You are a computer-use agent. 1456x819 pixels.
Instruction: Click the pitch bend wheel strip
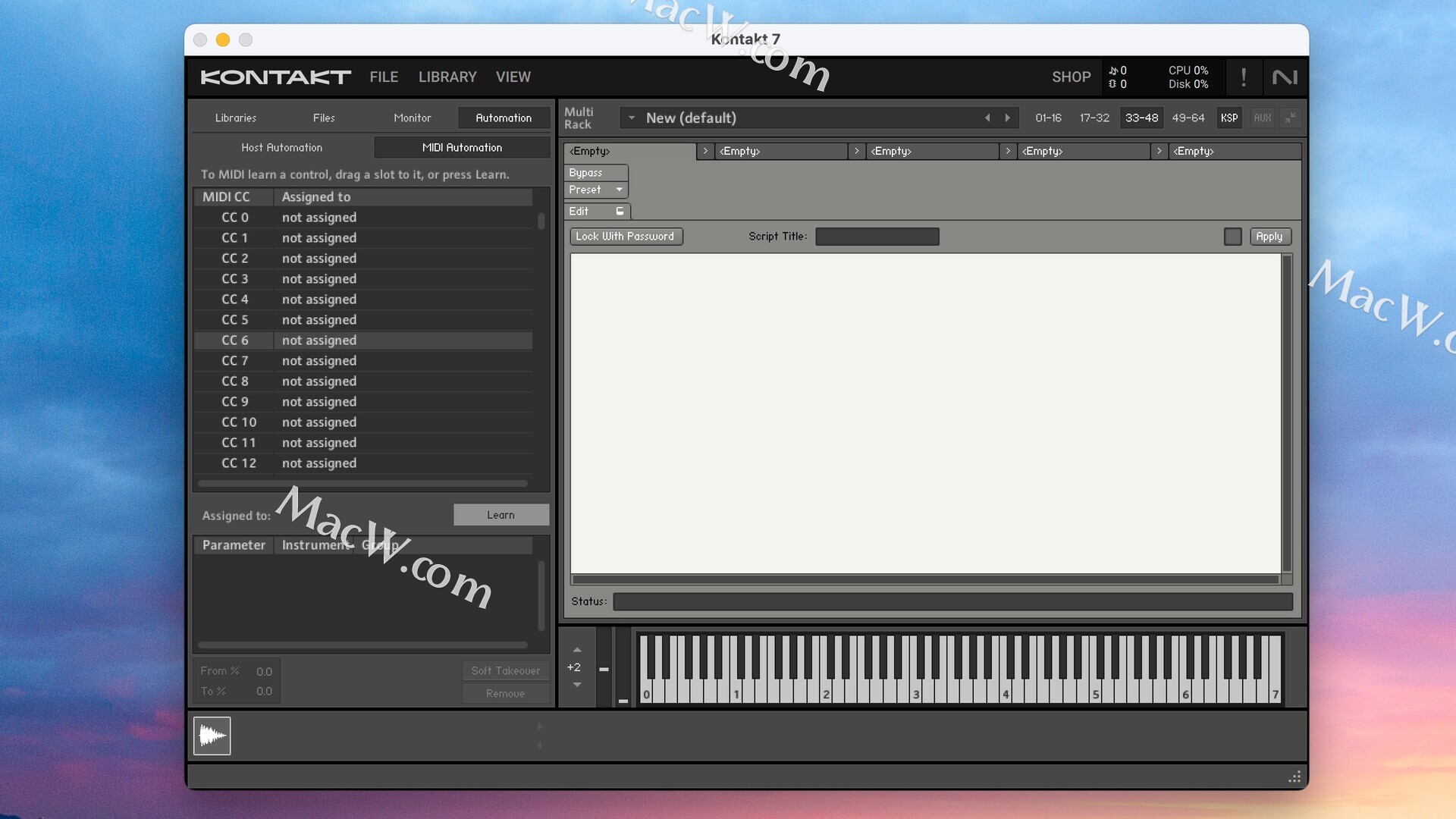tap(604, 667)
